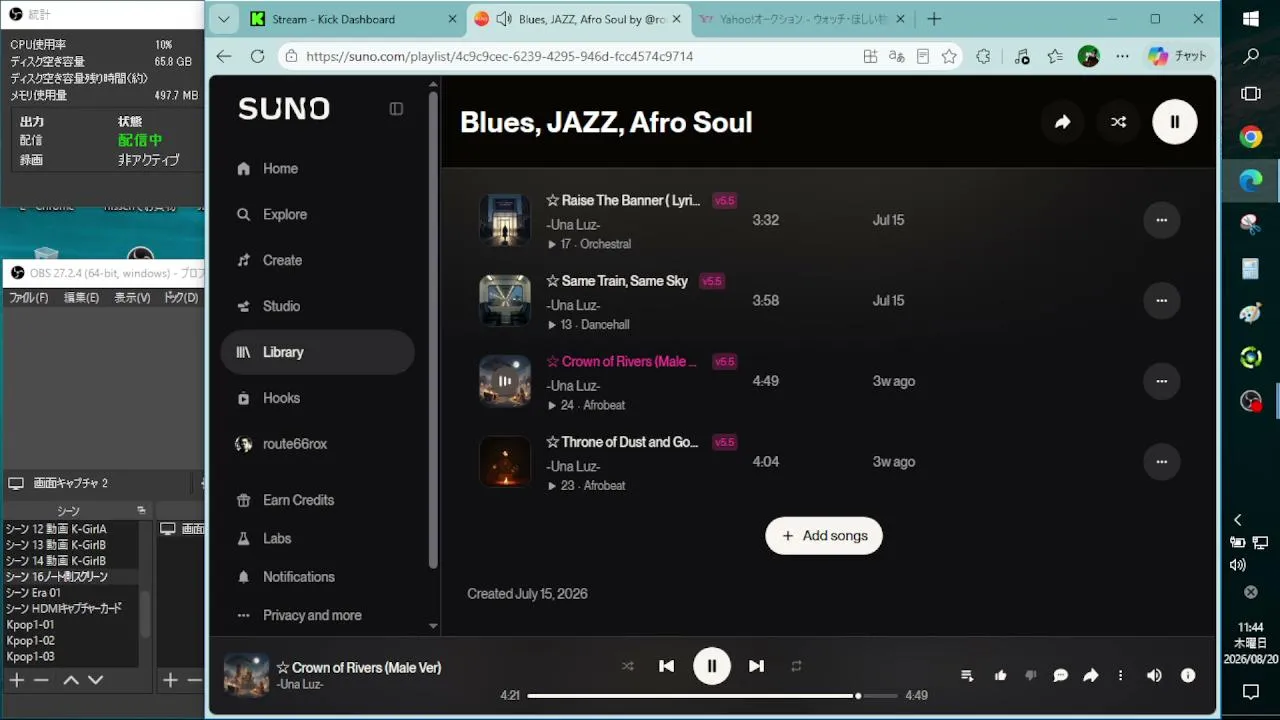Open song info in the player bar

(x=1188, y=676)
